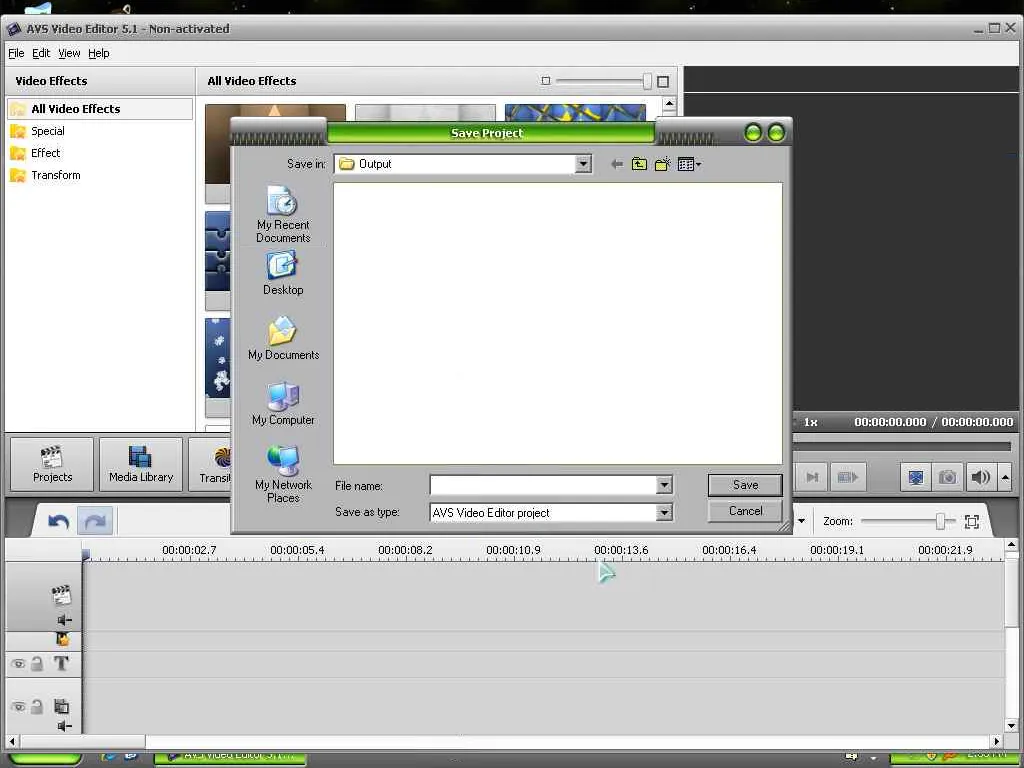Open the Media Library panel
The height and width of the screenshot is (768, 1024).
(141, 464)
